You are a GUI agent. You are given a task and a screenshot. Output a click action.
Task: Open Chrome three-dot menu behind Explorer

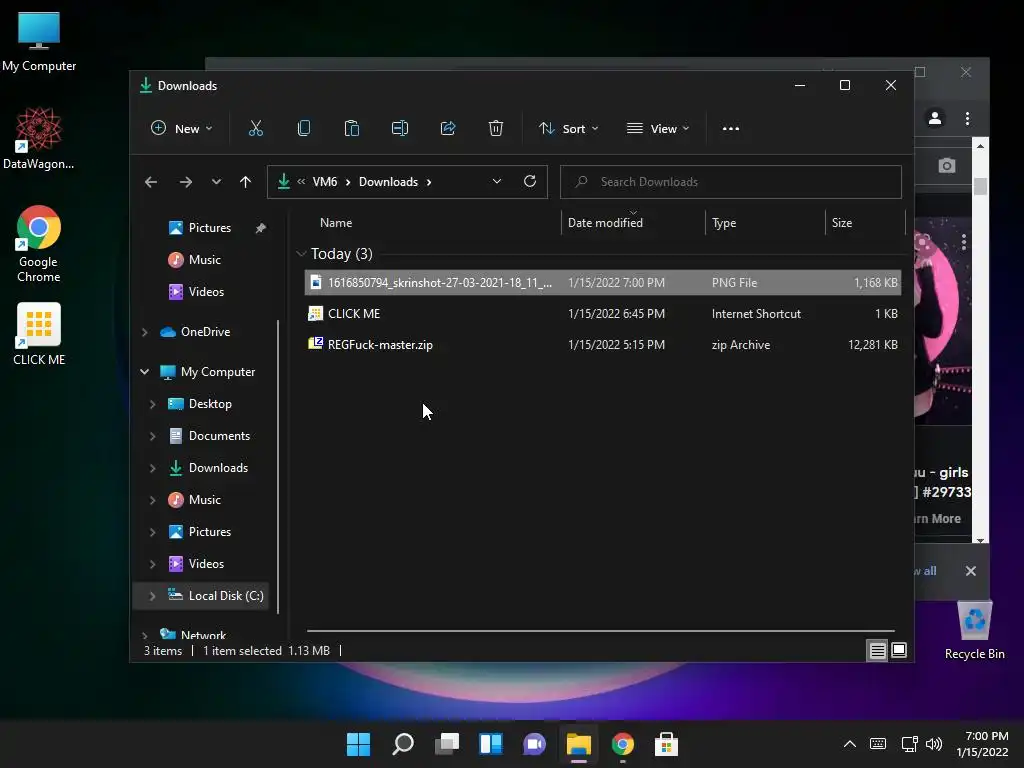pos(967,118)
